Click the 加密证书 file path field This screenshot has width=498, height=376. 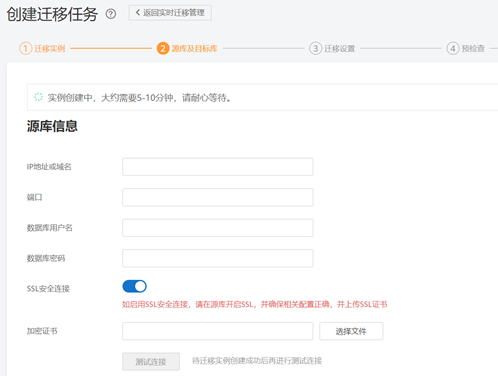click(x=218, y=331)
